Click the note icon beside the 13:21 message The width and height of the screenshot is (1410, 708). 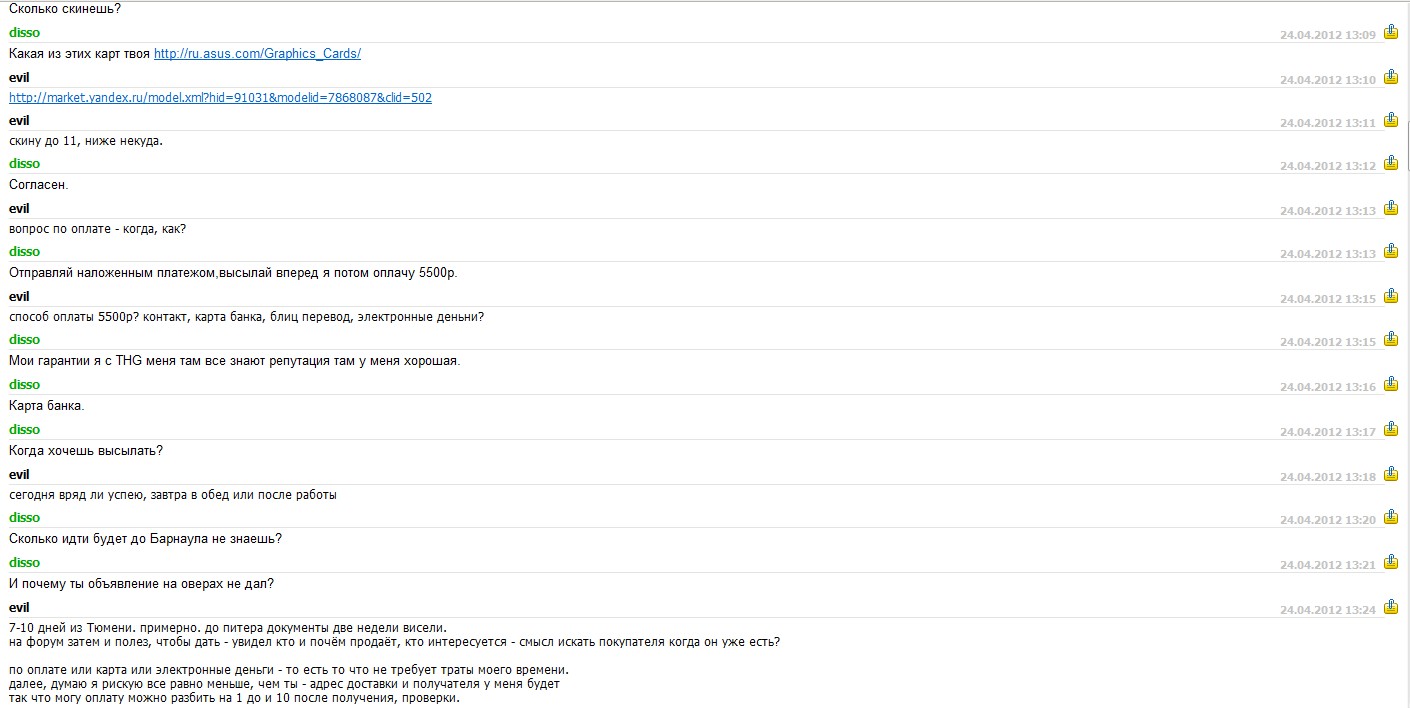[1390, 563]
